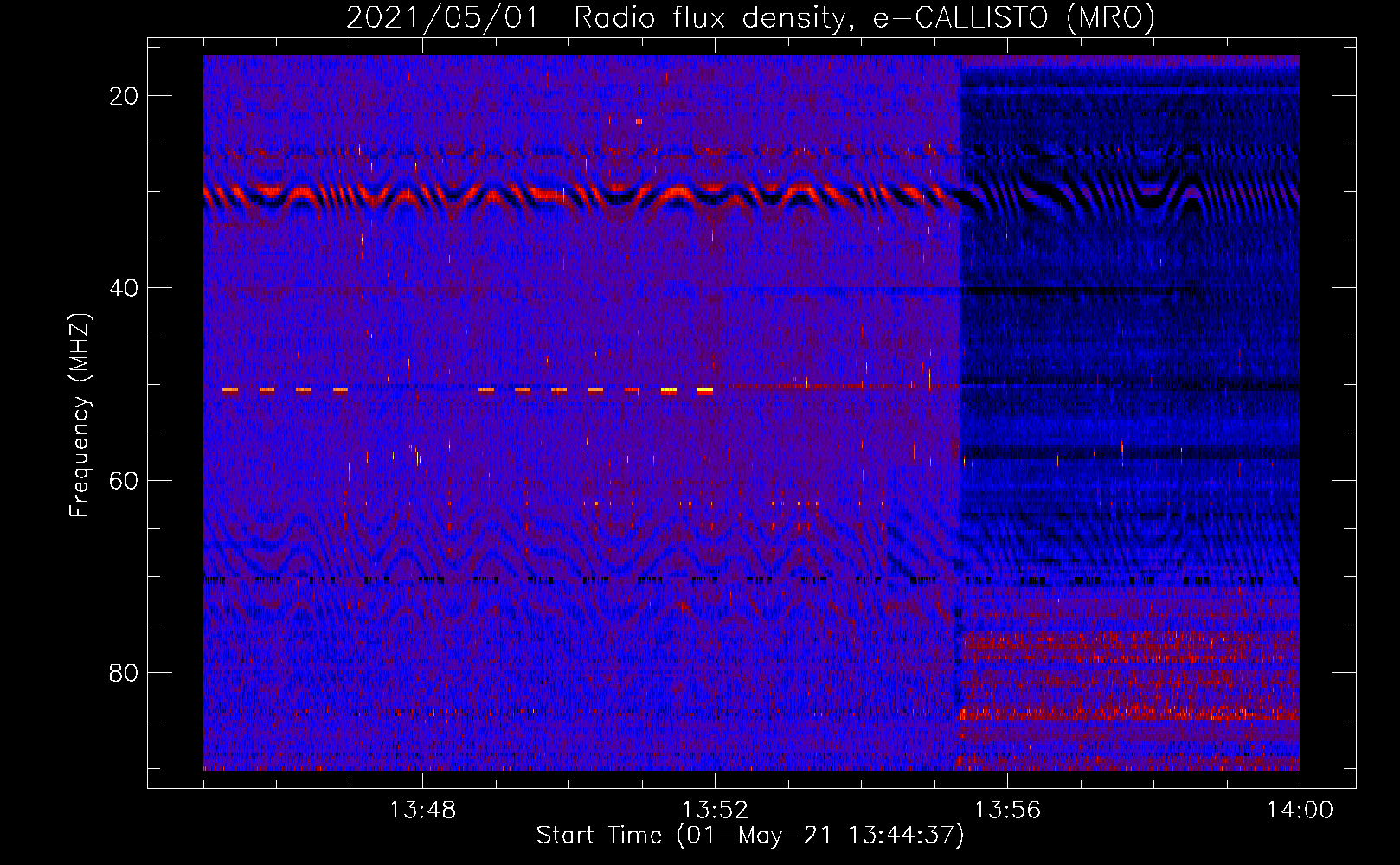1400x865 pixels.
Task: Click the 13:56 time tick label
Action: (x=1007, y=810)
